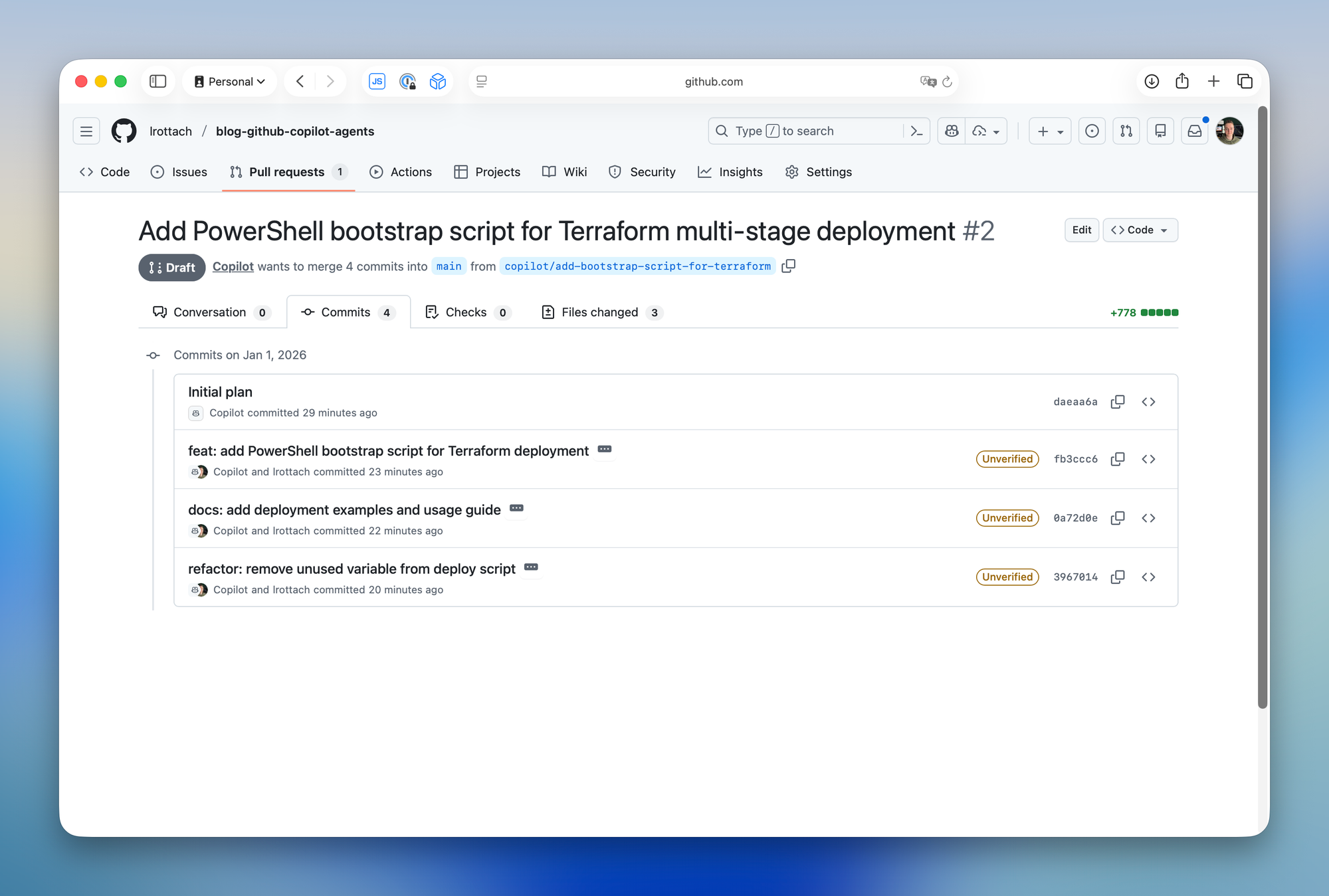1329x896 pixels.
Task: Open the Code dropdown on pull request
Action: [1140, 230]
